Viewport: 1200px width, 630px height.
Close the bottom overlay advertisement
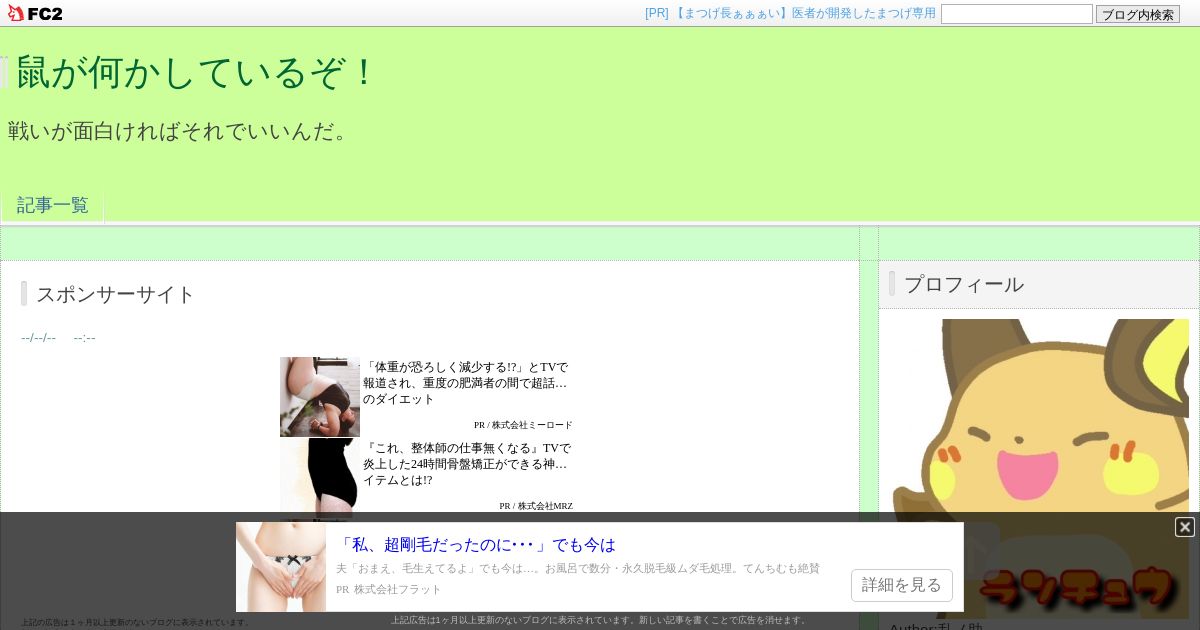1185,527
